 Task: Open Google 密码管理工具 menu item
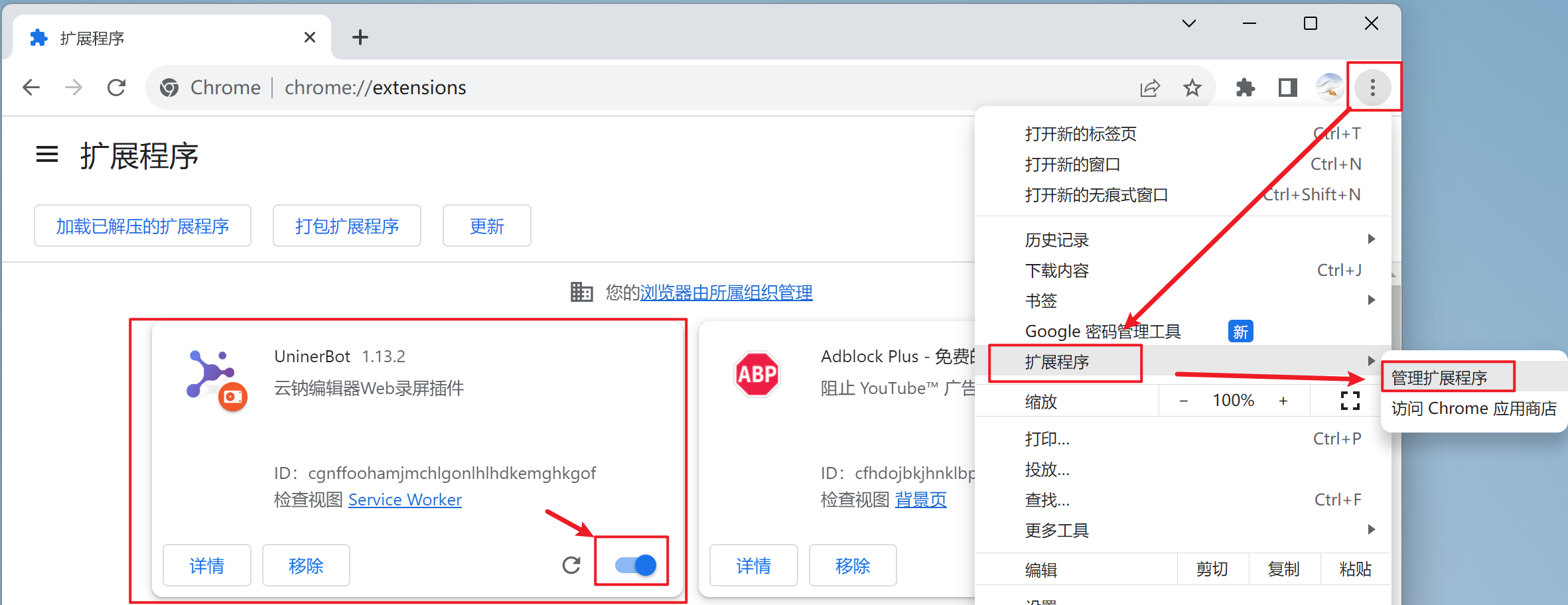coord(1183,332)
